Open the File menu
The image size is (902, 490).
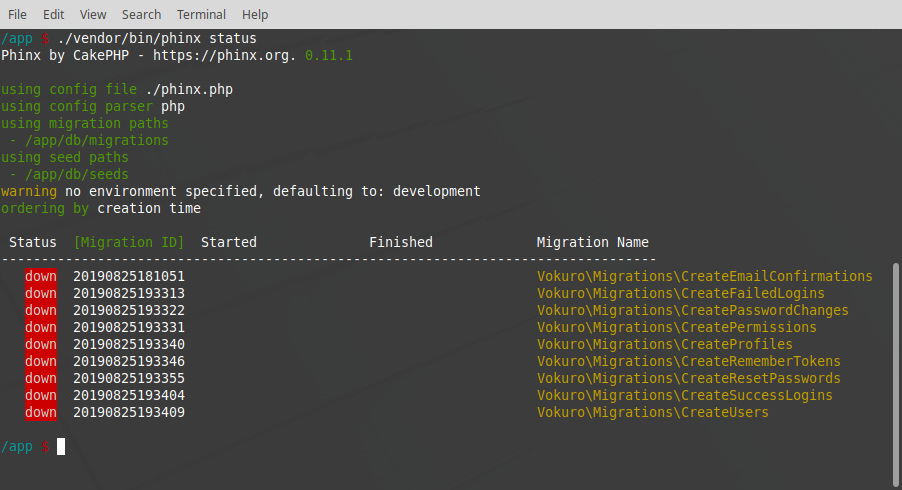point(17,14)
